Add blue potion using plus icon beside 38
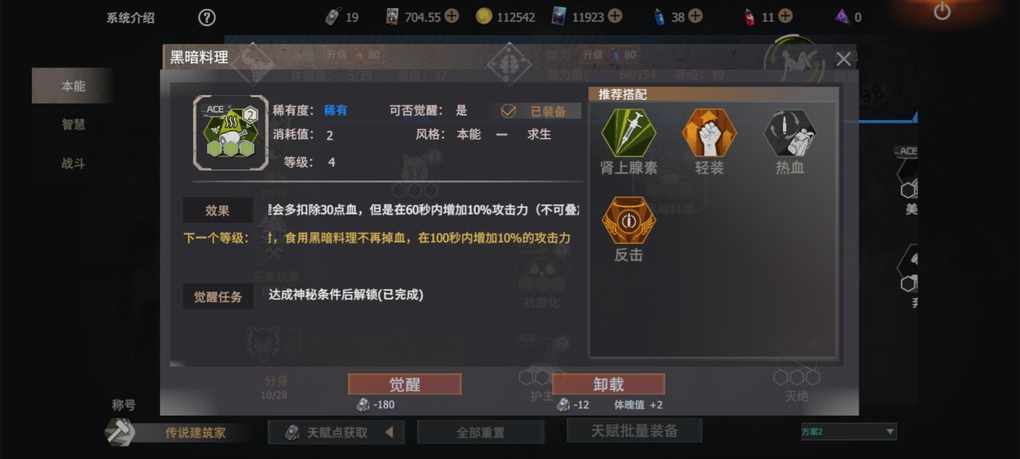 695,16
